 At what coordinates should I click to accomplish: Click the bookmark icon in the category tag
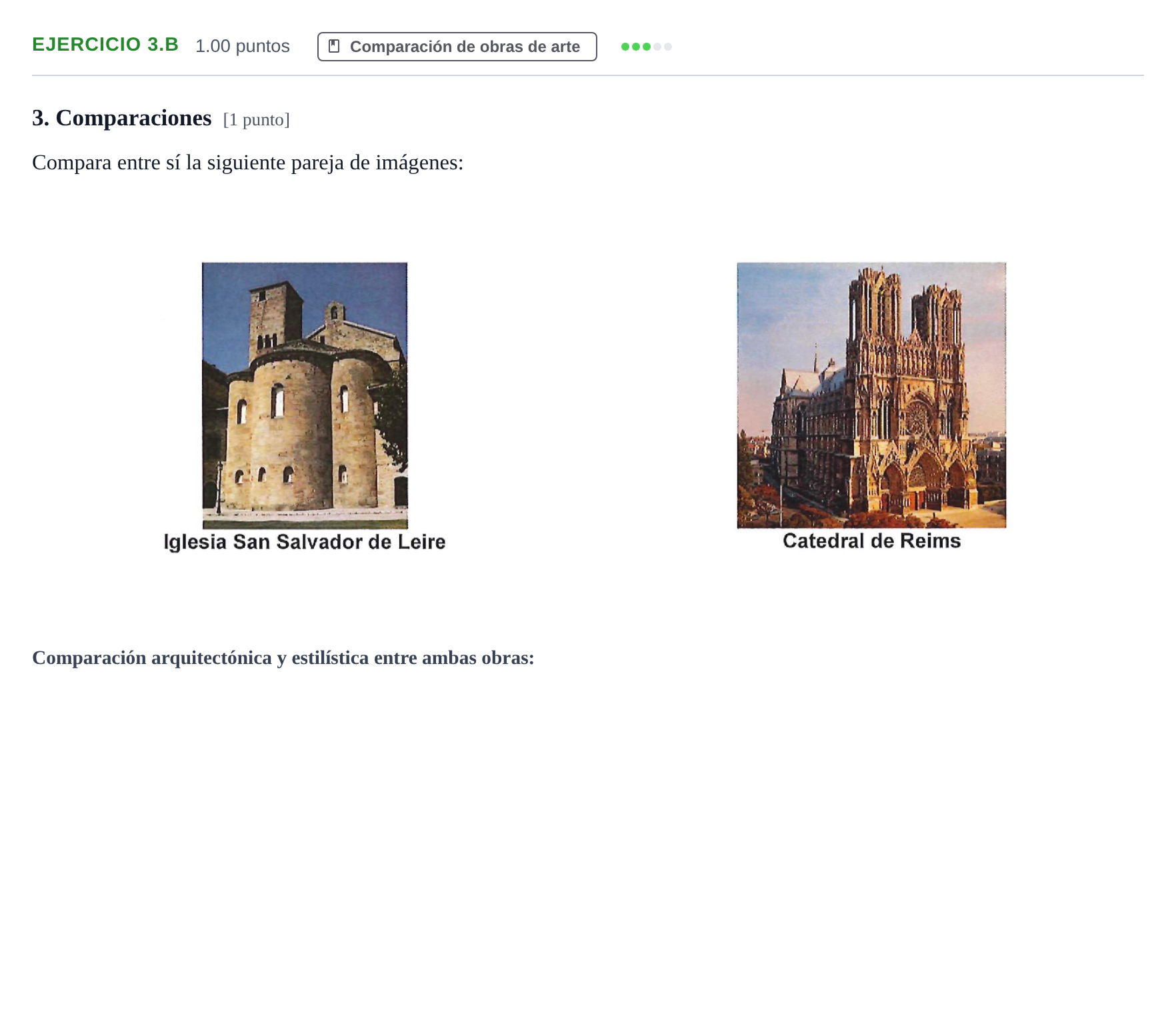335,46
